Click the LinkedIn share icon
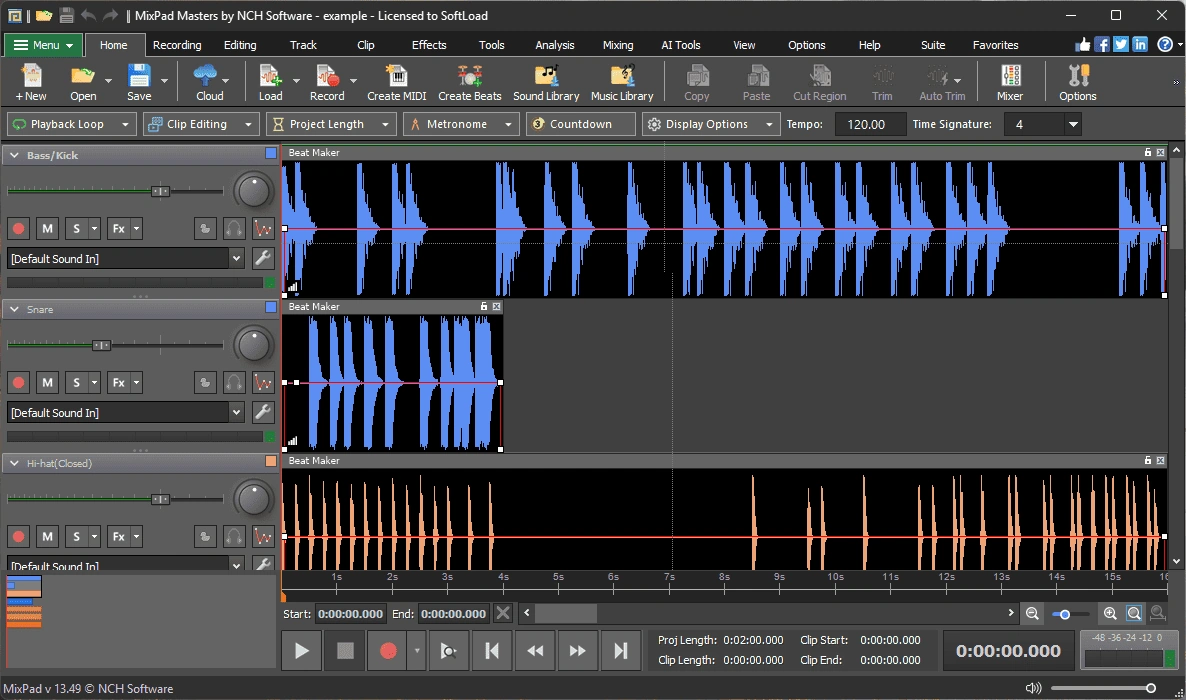This screenshot has width=1186, height=700. pyautogui.click(x=1140, y=45)
